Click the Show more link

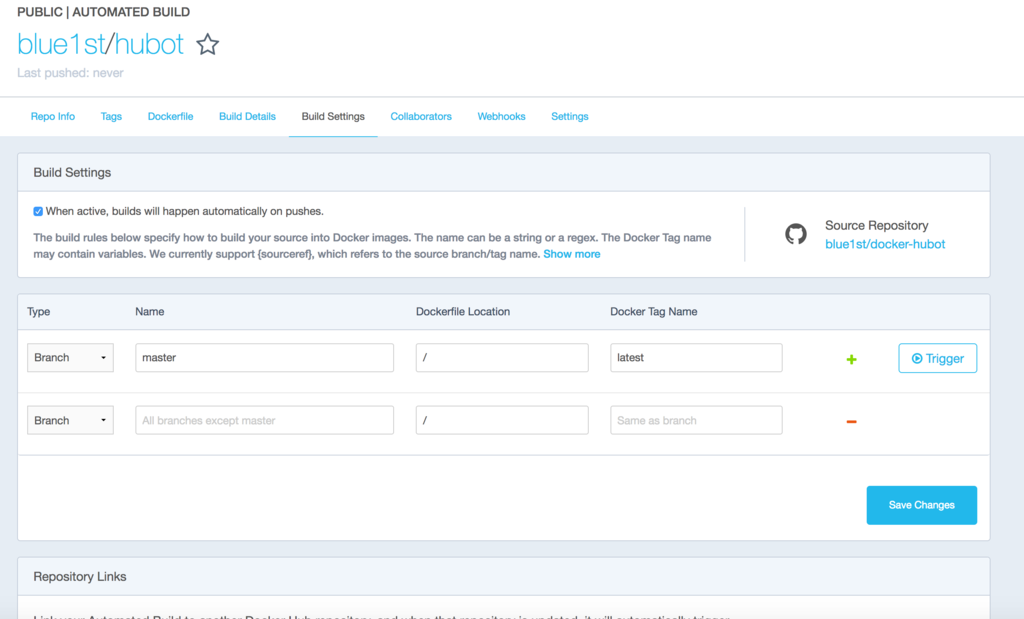[x=571, y=254]
